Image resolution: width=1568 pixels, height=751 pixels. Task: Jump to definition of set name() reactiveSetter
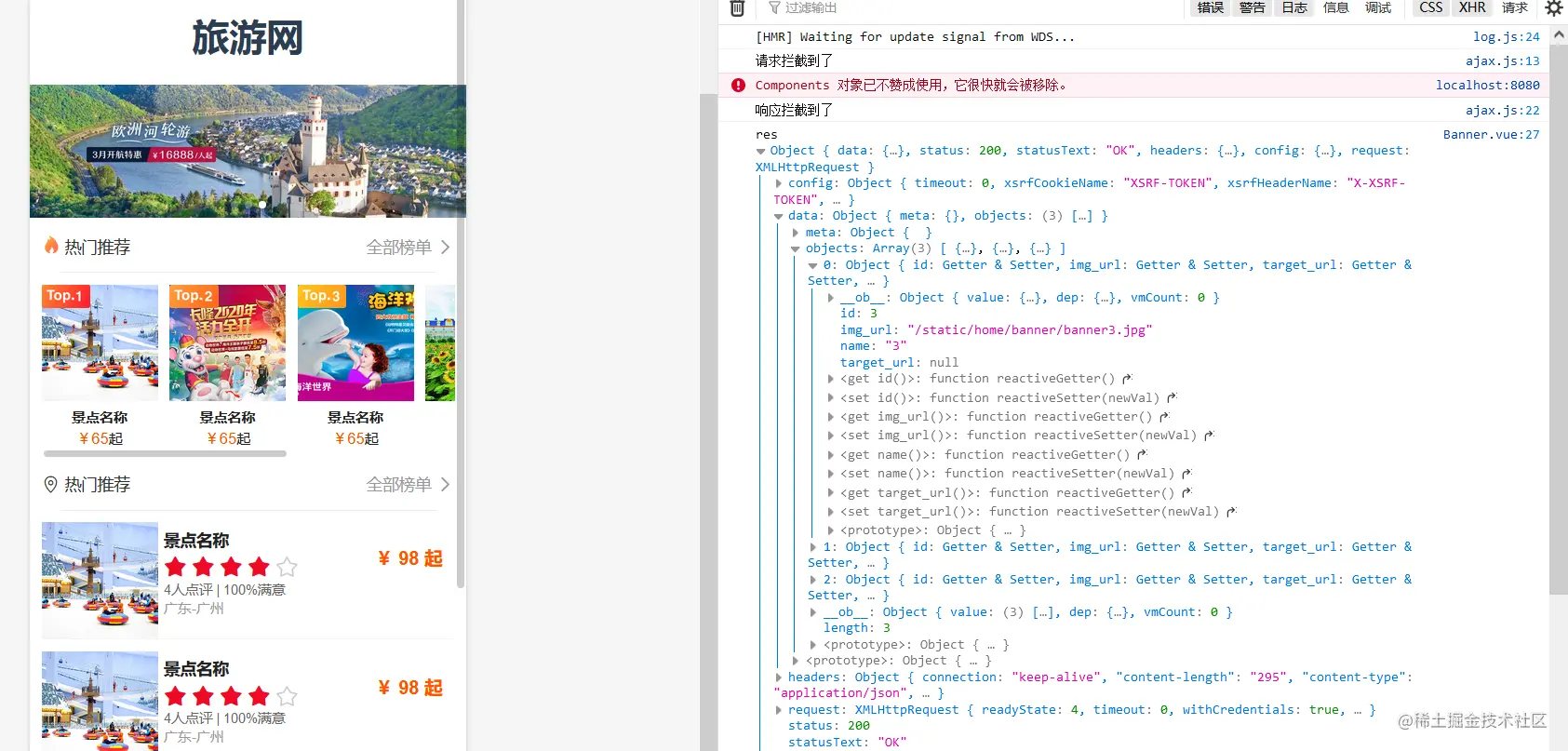[1186, 474]
